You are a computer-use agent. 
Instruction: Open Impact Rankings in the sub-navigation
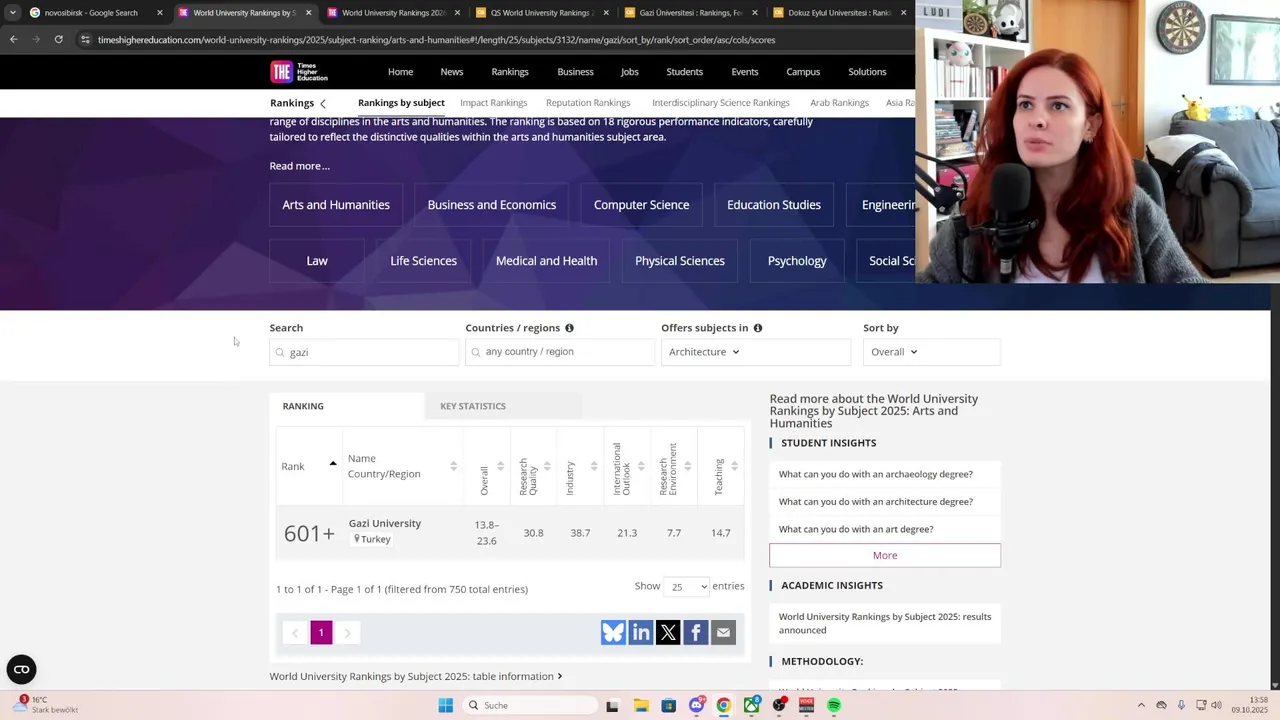click(x=493, y=103)
